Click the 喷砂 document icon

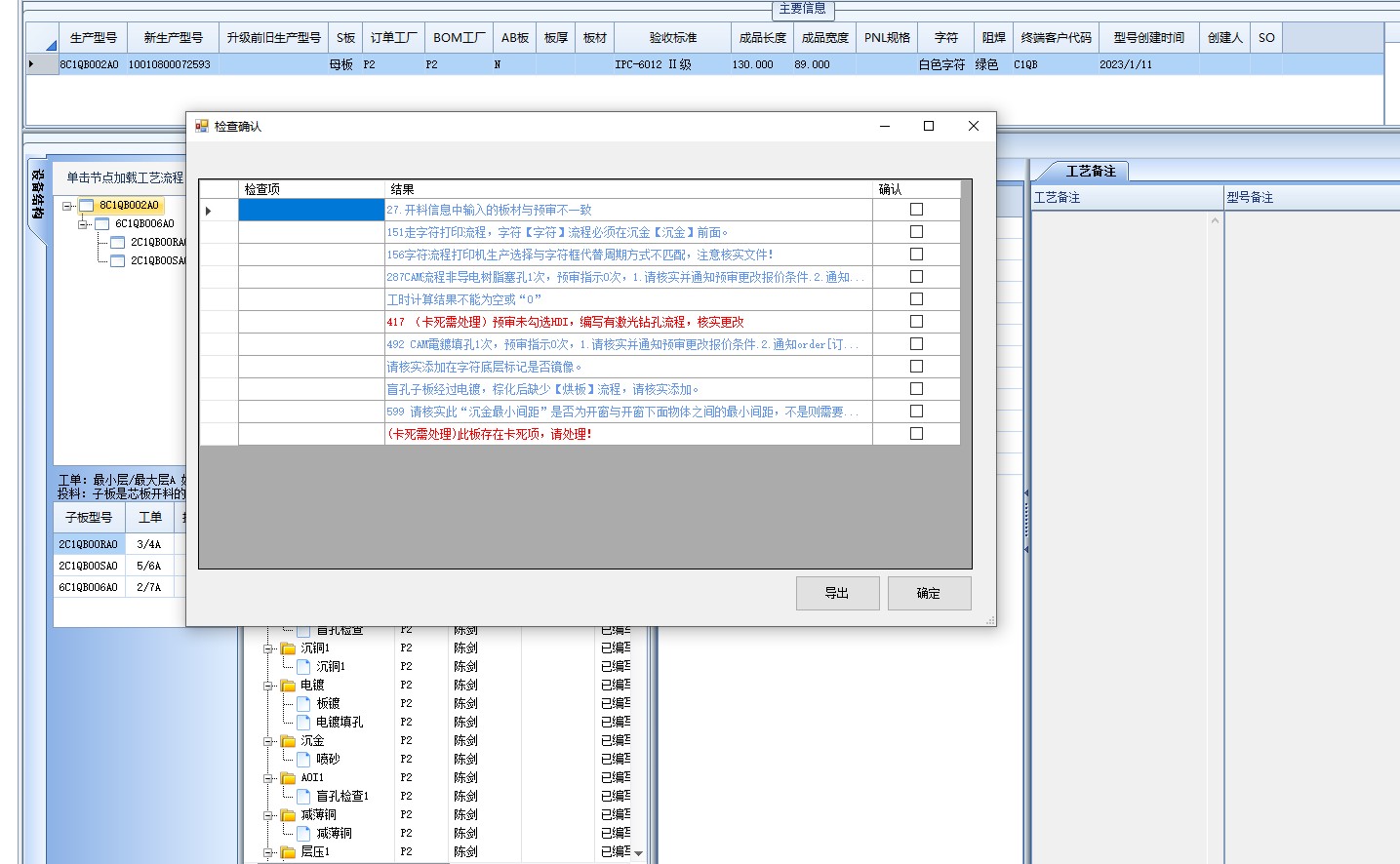click(304, 760)
